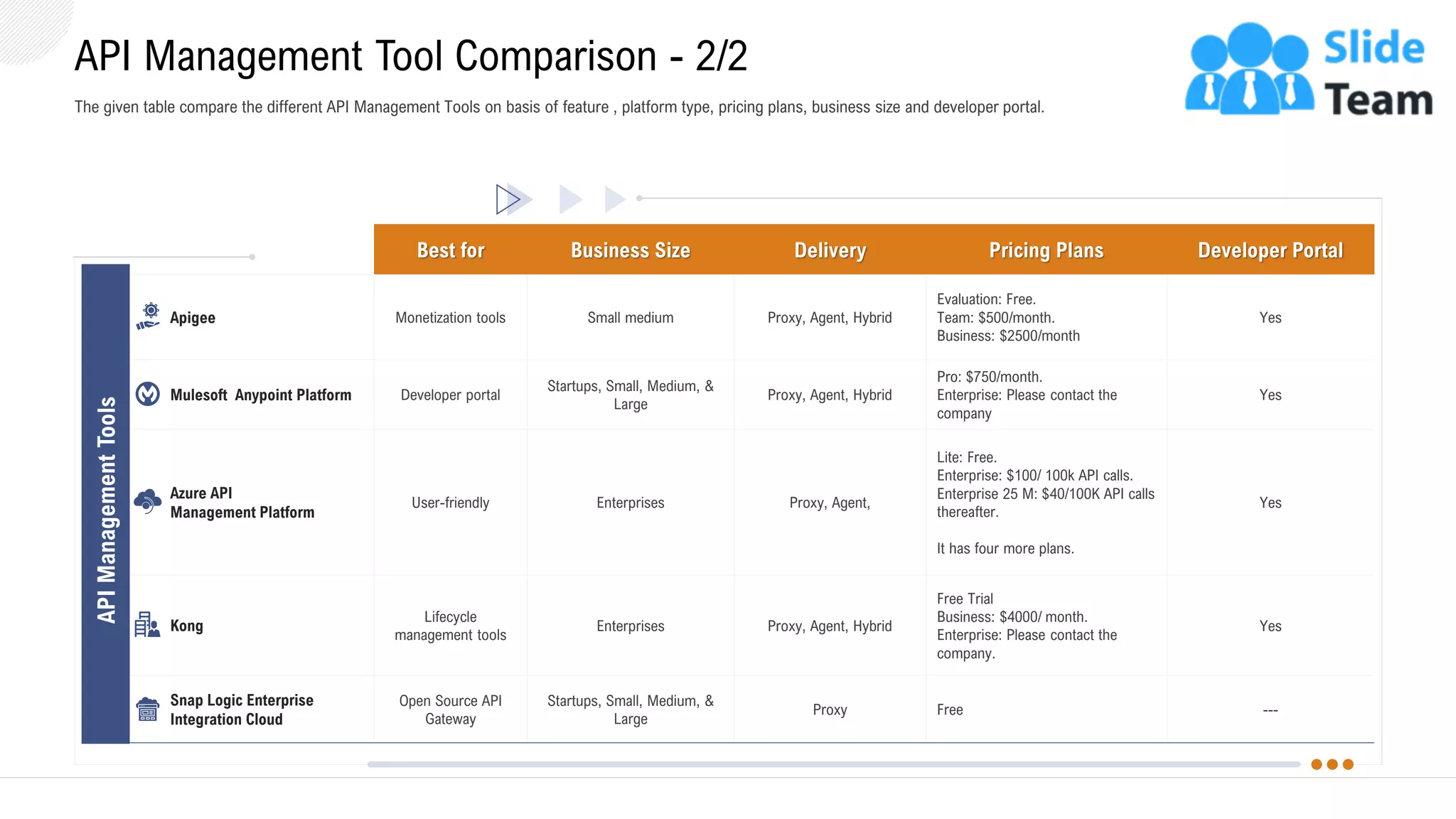This screenshot has width=1456, height=819.
Task: Click the slide title API Management Tool Comparison
Action: point(411,55)
